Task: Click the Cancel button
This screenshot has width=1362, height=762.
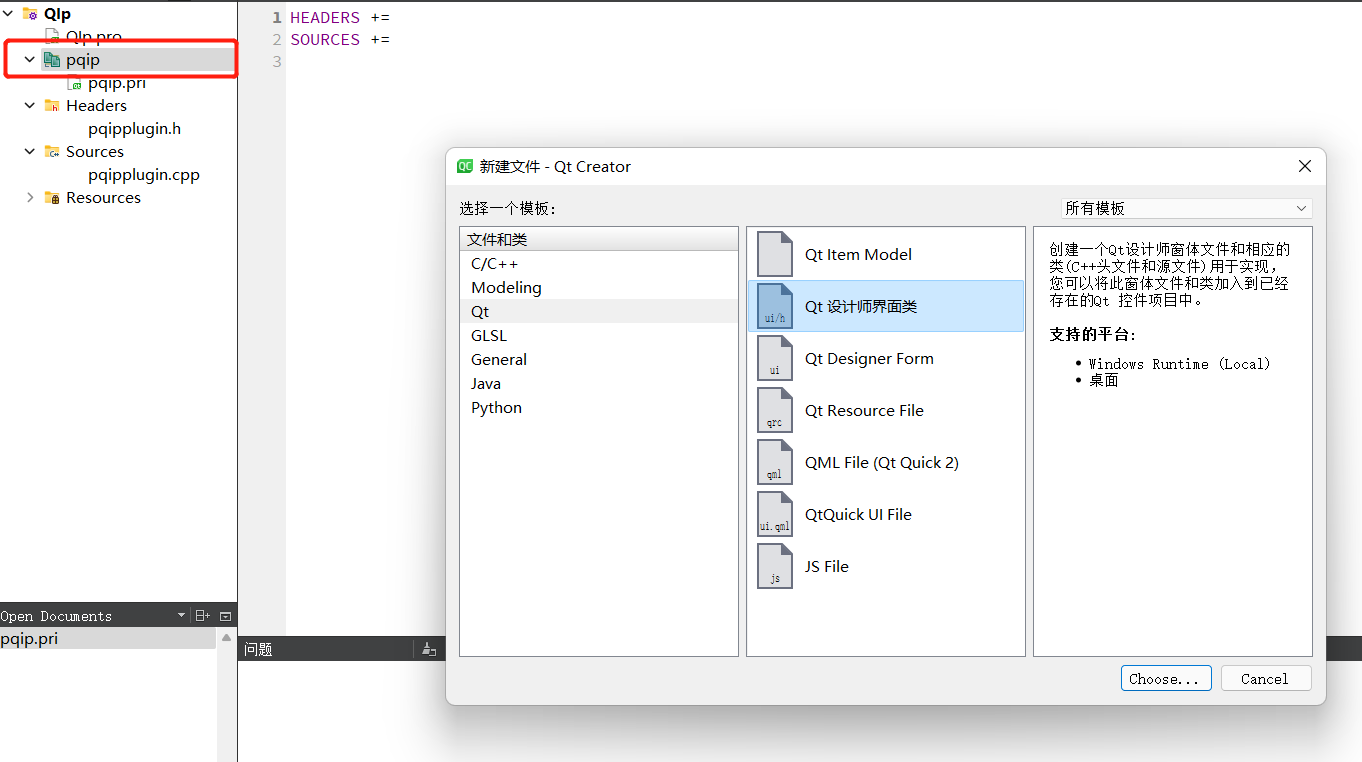Action: (1265, 678)
